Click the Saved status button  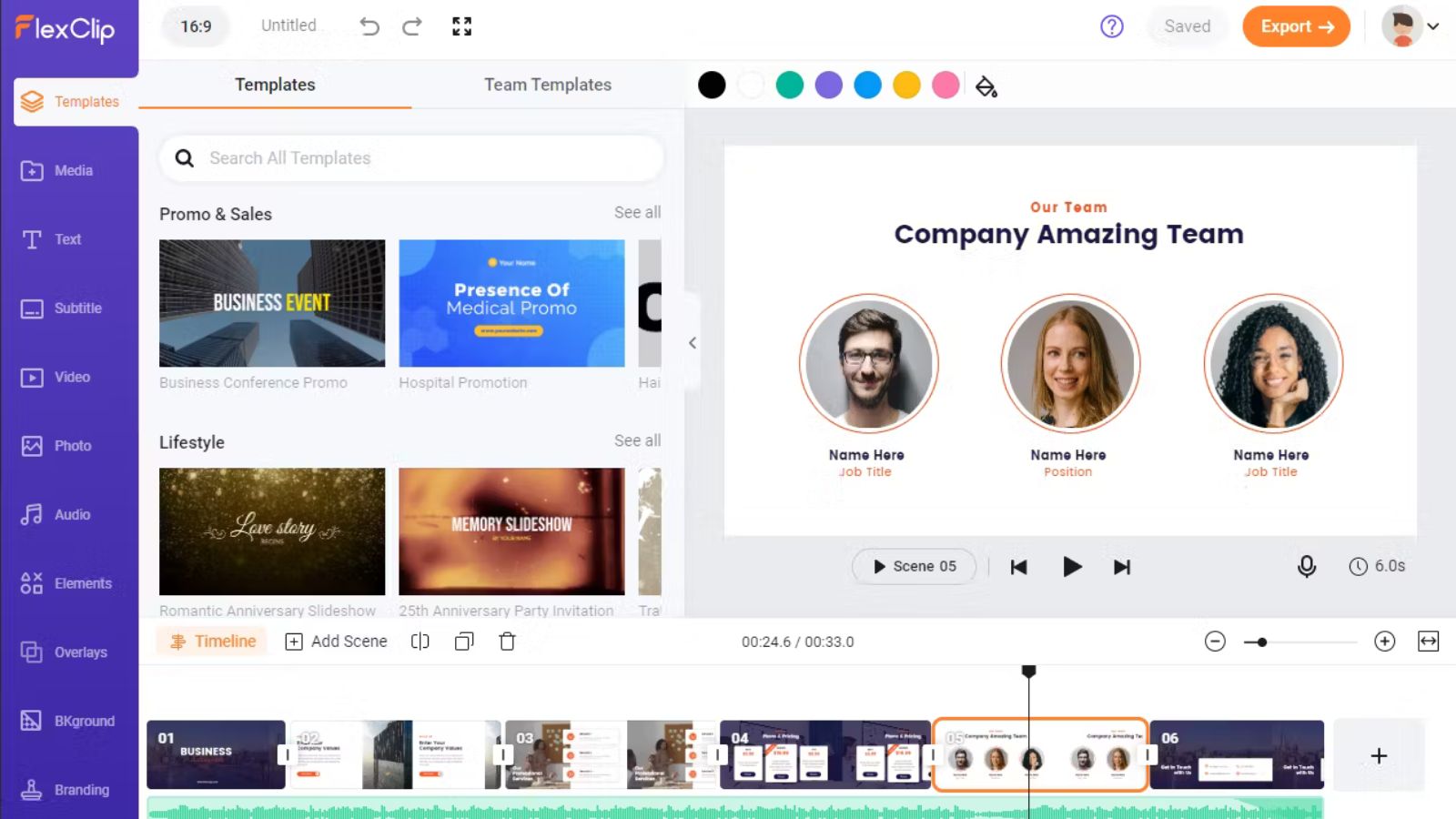coord(1188,26)
